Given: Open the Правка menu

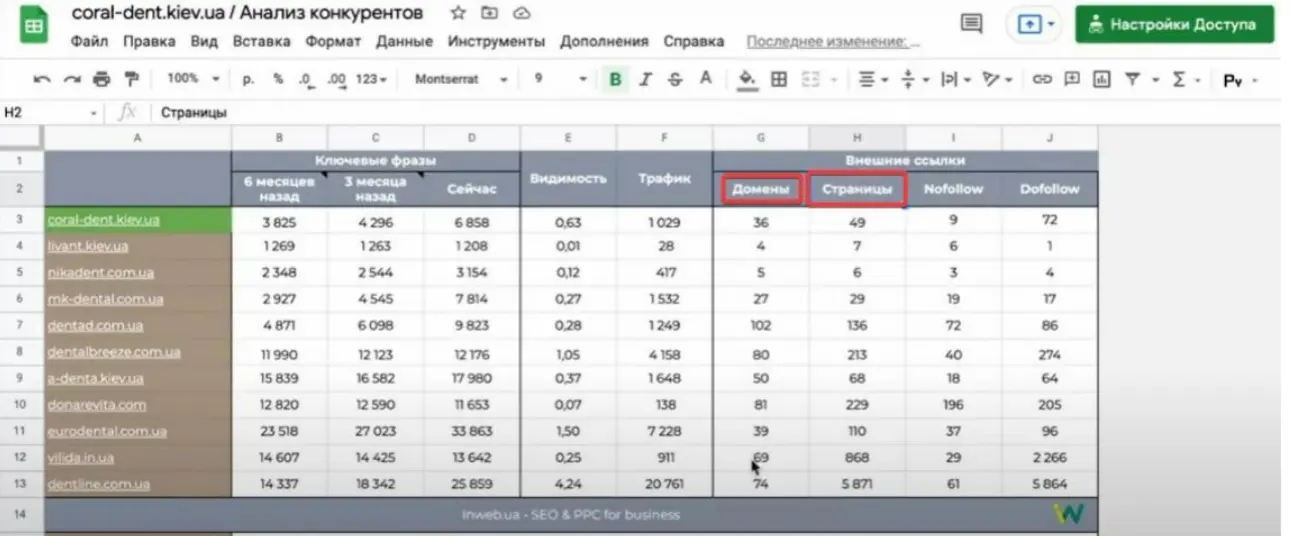Looking at the screenshot, I should click(x=149, y=41).
